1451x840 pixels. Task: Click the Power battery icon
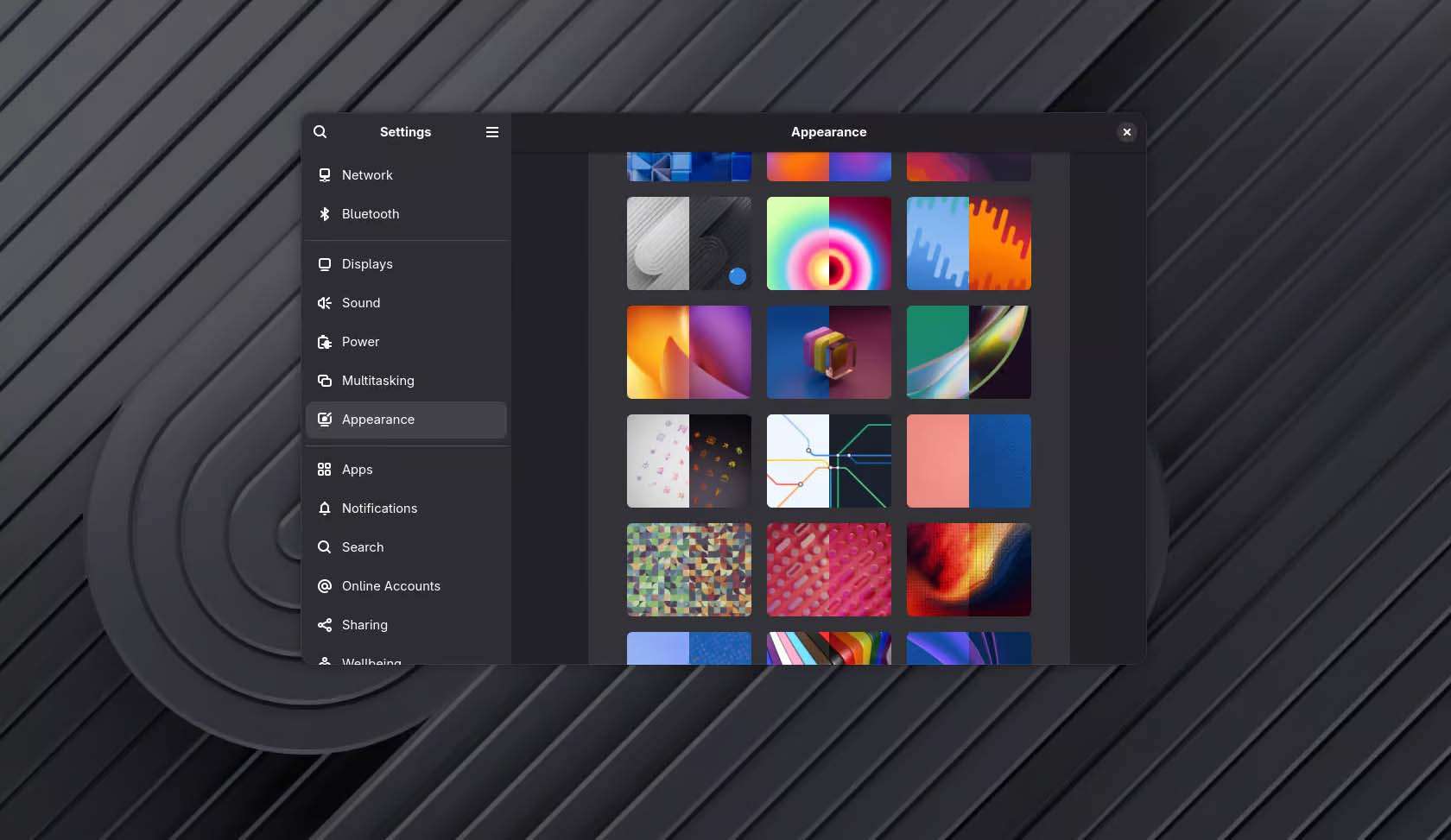325,342
